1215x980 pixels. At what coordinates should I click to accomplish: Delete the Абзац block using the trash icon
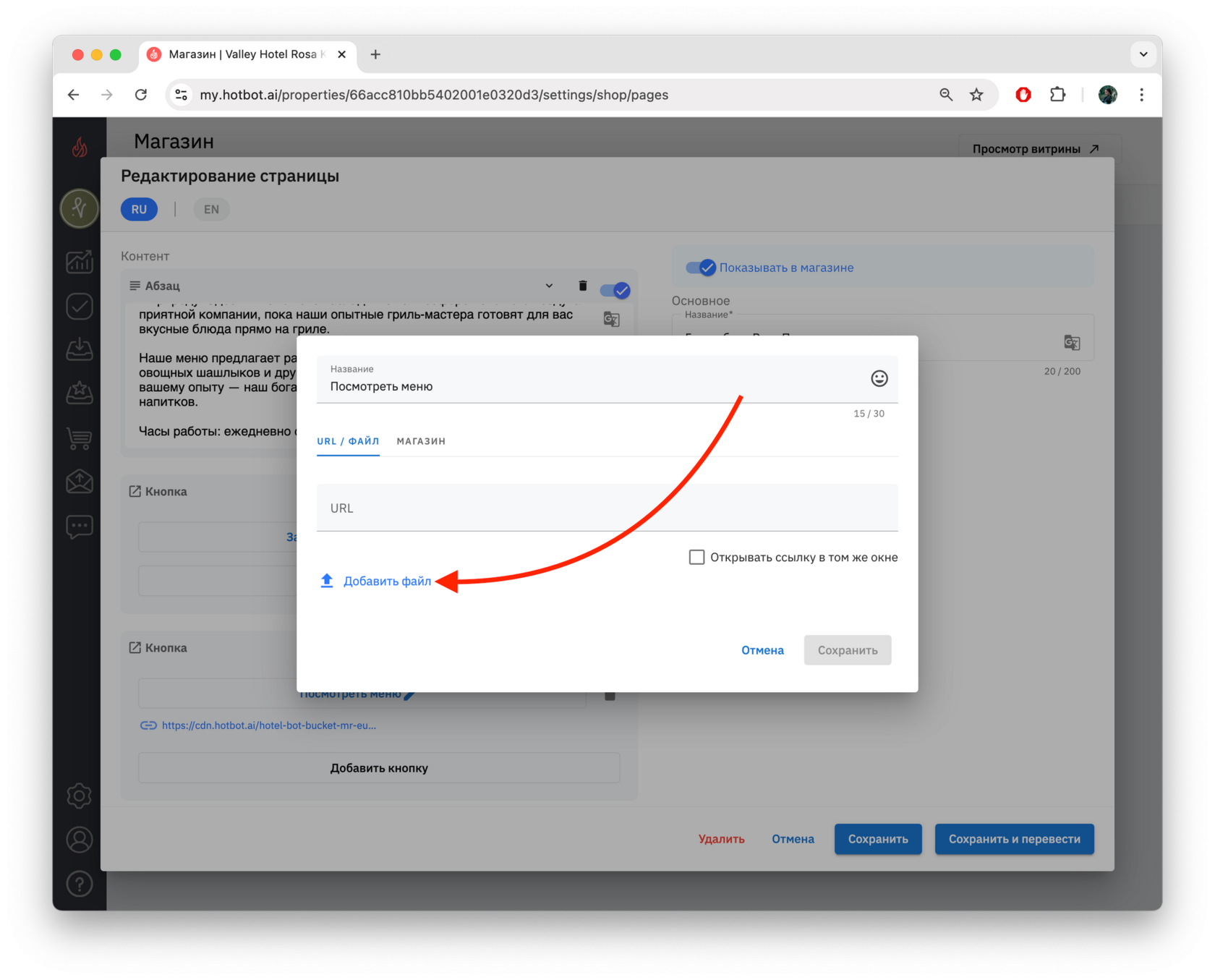[x=583, y=286]
